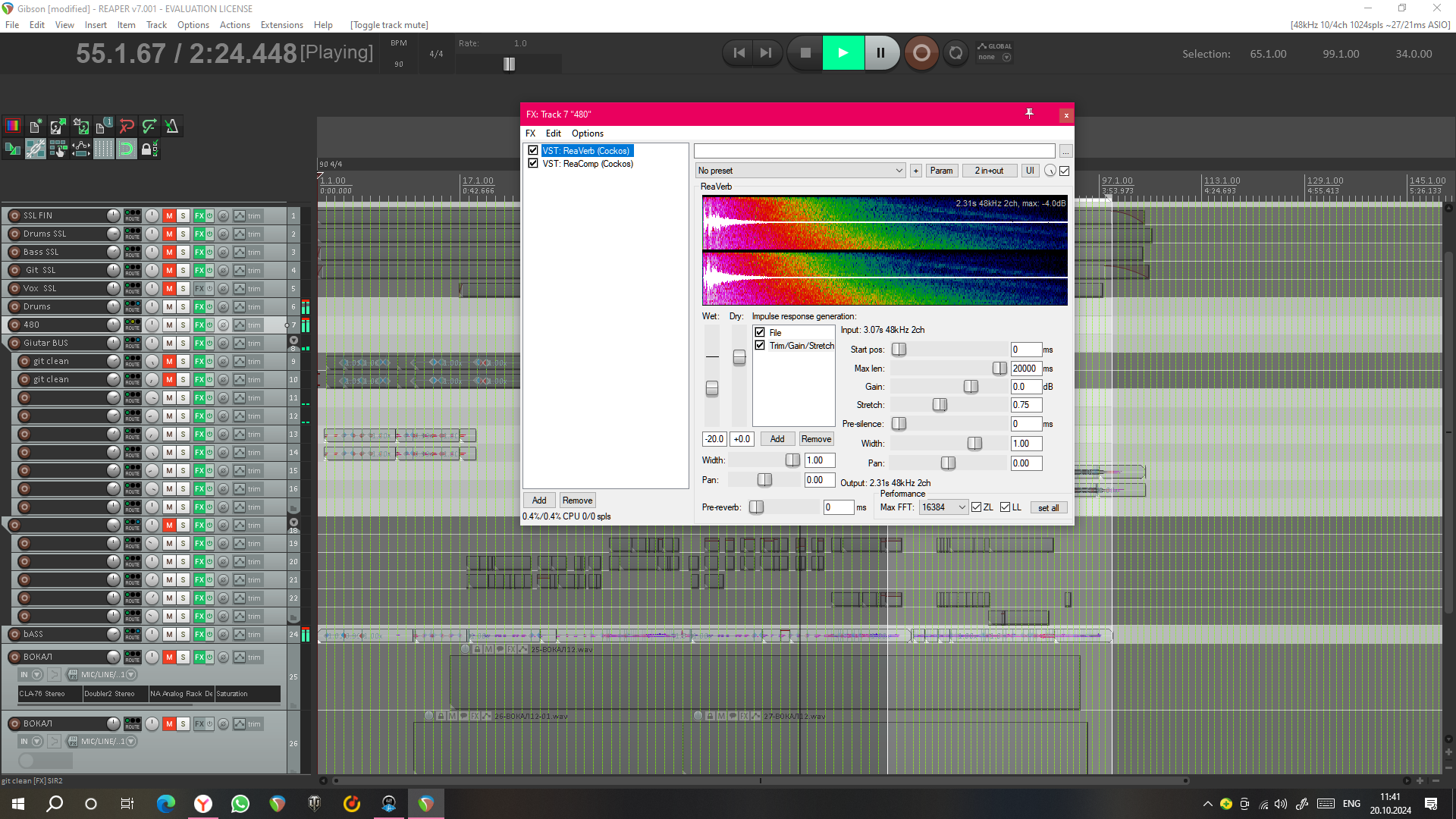Click the Stop transport button
The width and height of the screenshot is (1456, 819).
coord(805,53)
